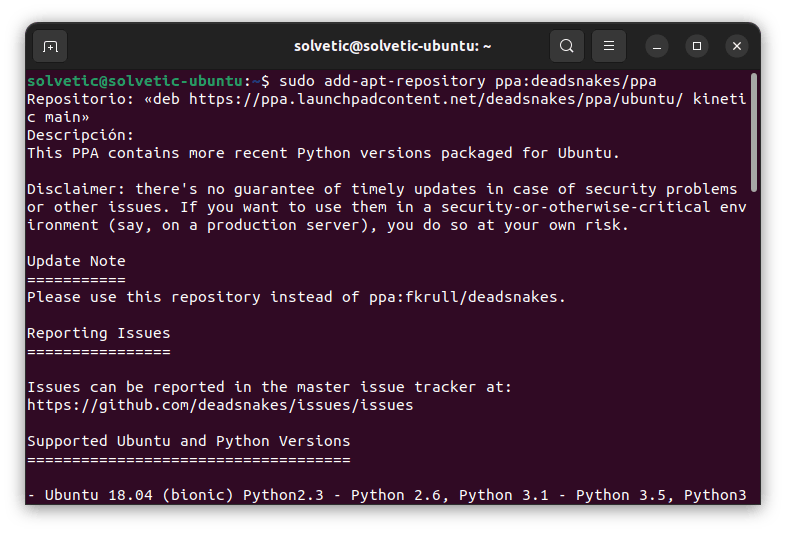This screenshot has height=533, width=786.
Task: Click the window title solvetic@solvetic-ubuntu
Action: [x=392, y=46]
